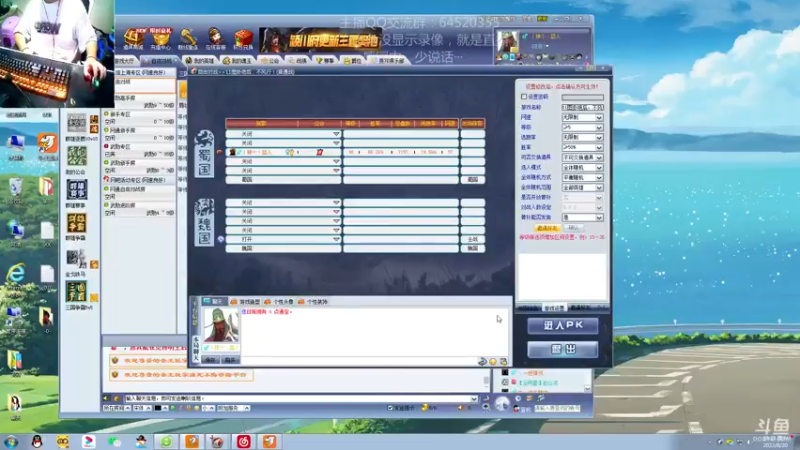800x450 pixels.
Task: Open the 选人模式 dropdown showing 全体随机
Action: point(583,167)
